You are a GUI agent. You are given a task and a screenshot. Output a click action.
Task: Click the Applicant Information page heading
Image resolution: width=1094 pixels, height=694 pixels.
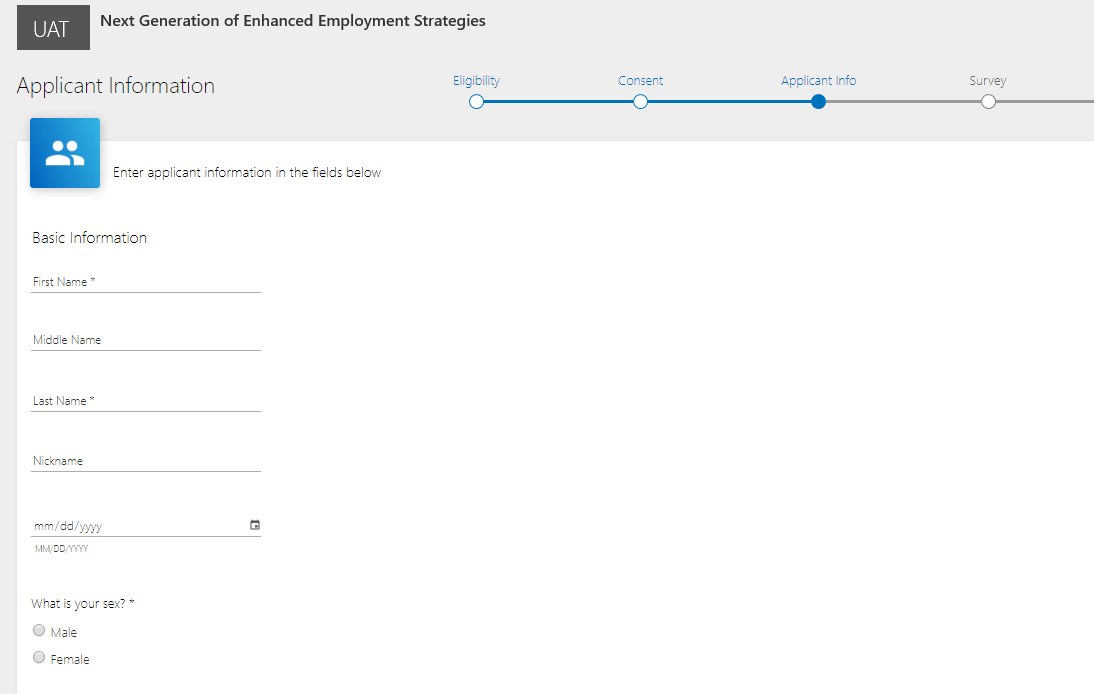point(116,86)
